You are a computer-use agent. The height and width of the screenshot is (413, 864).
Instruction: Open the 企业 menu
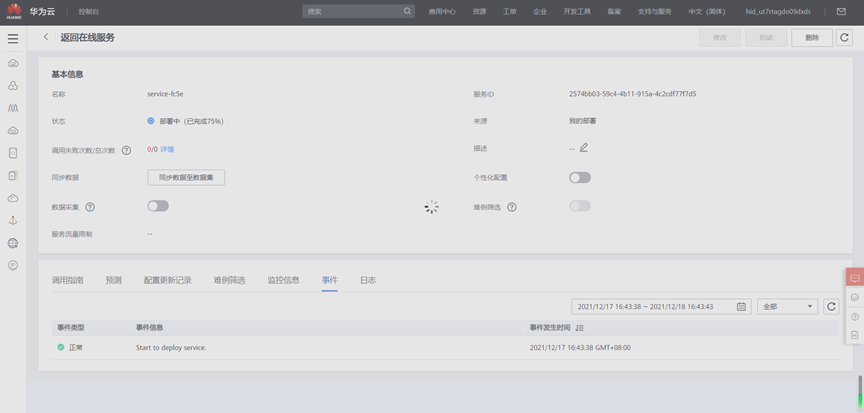[x=540, y=12]
